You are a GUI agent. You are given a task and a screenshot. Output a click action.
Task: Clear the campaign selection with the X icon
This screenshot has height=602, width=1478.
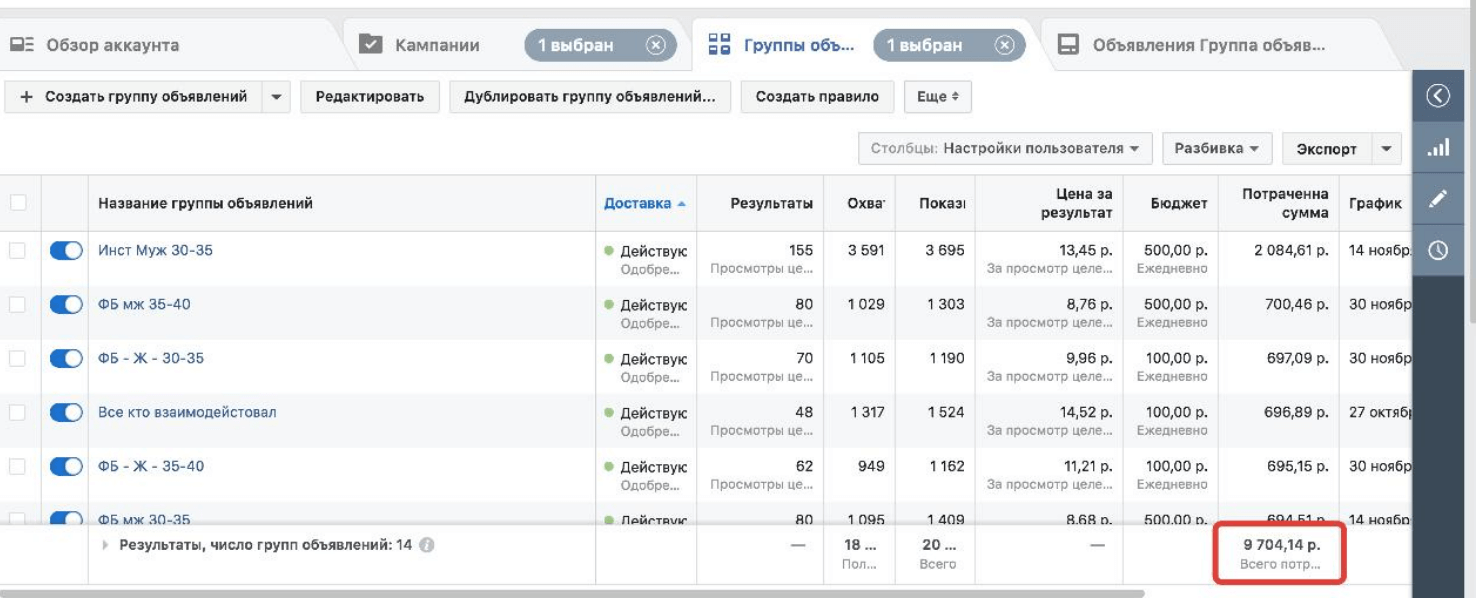tap(656, 45)
